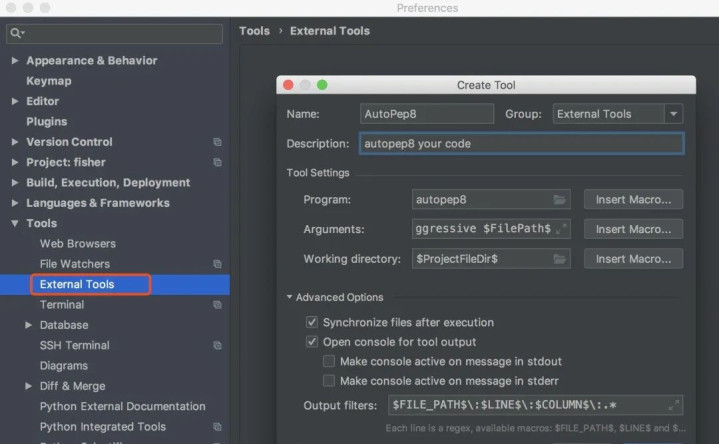
Task: Expand the Appearance & Behavior tree node
Action: click(x=14, y=61)
